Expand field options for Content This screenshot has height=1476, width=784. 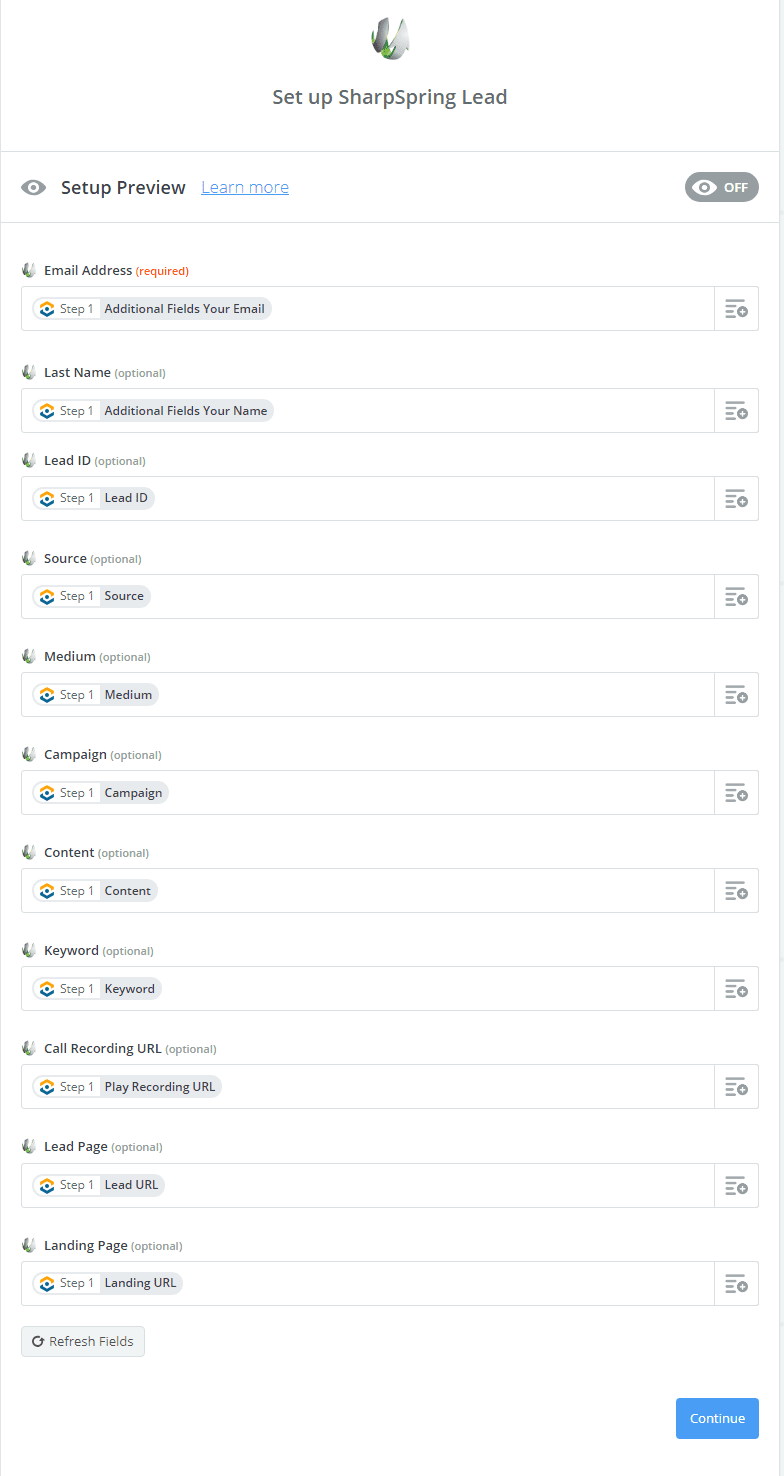pyautogui.click(x=736, y=891)
